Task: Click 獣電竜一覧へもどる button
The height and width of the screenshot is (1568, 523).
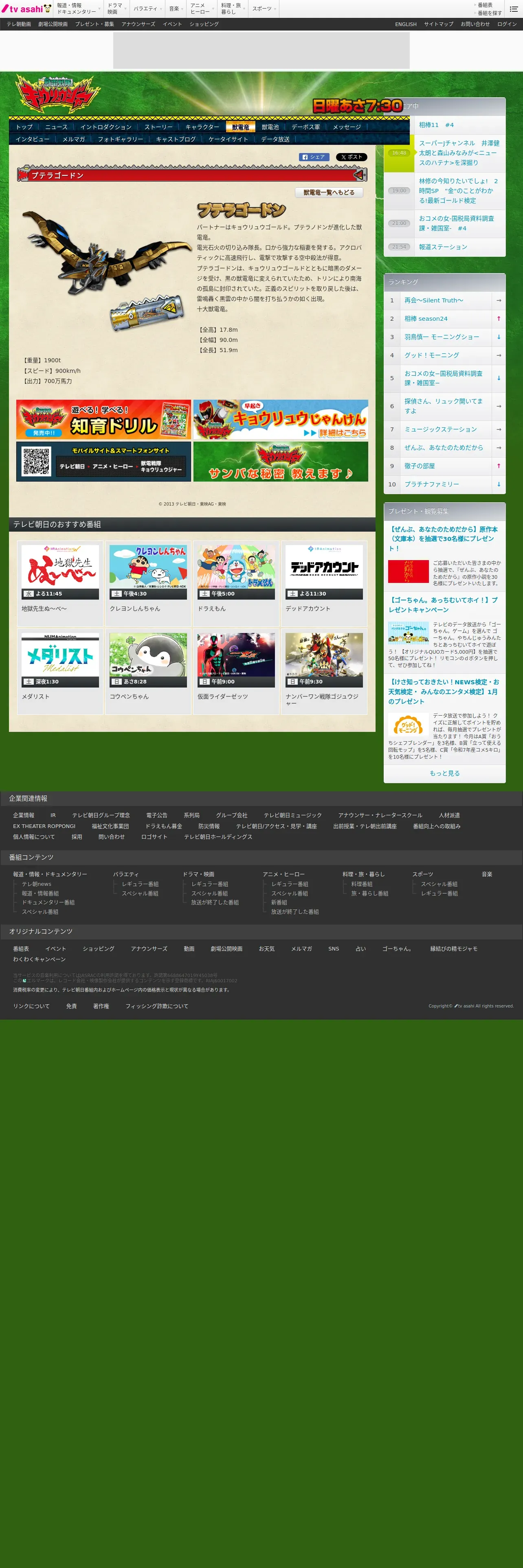Action: pos(330,193)
